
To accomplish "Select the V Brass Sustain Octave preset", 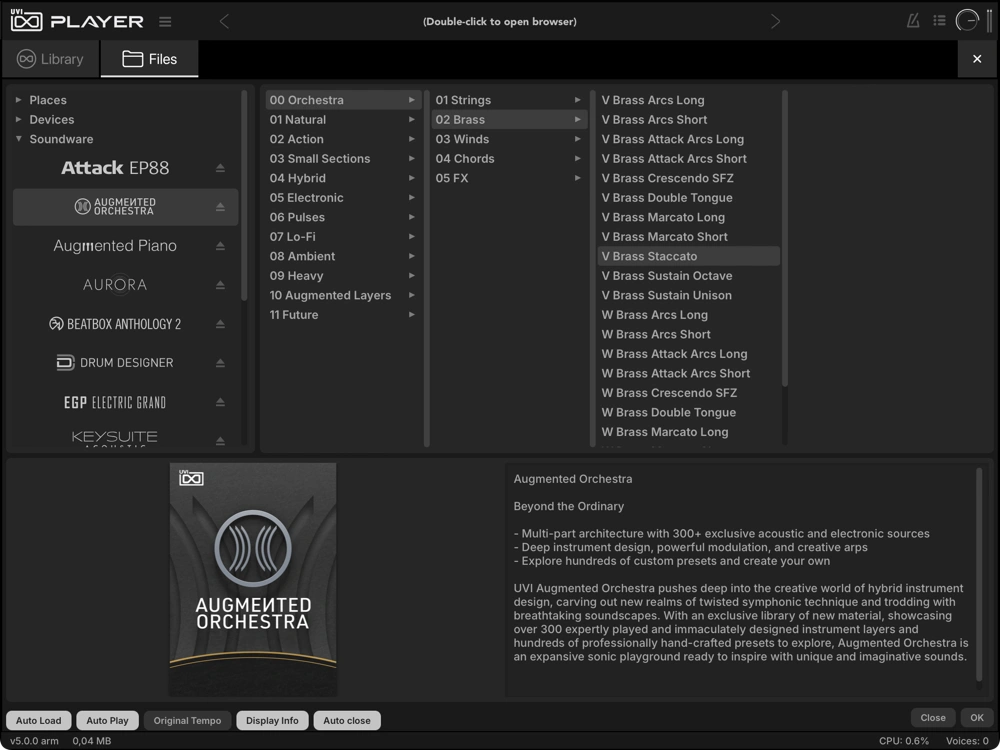I will 688,276.
